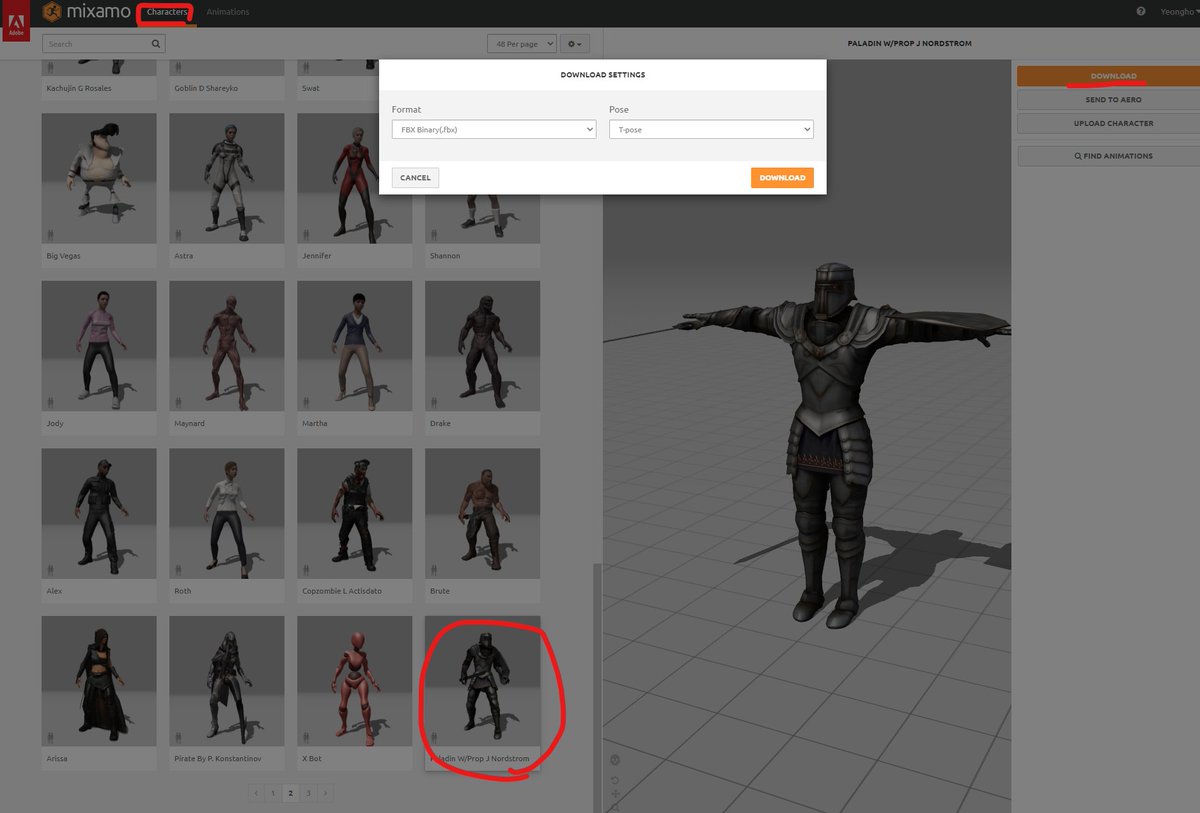
Task: Select the Copzombie L Actisdato thumbnail
Action: 355,513
